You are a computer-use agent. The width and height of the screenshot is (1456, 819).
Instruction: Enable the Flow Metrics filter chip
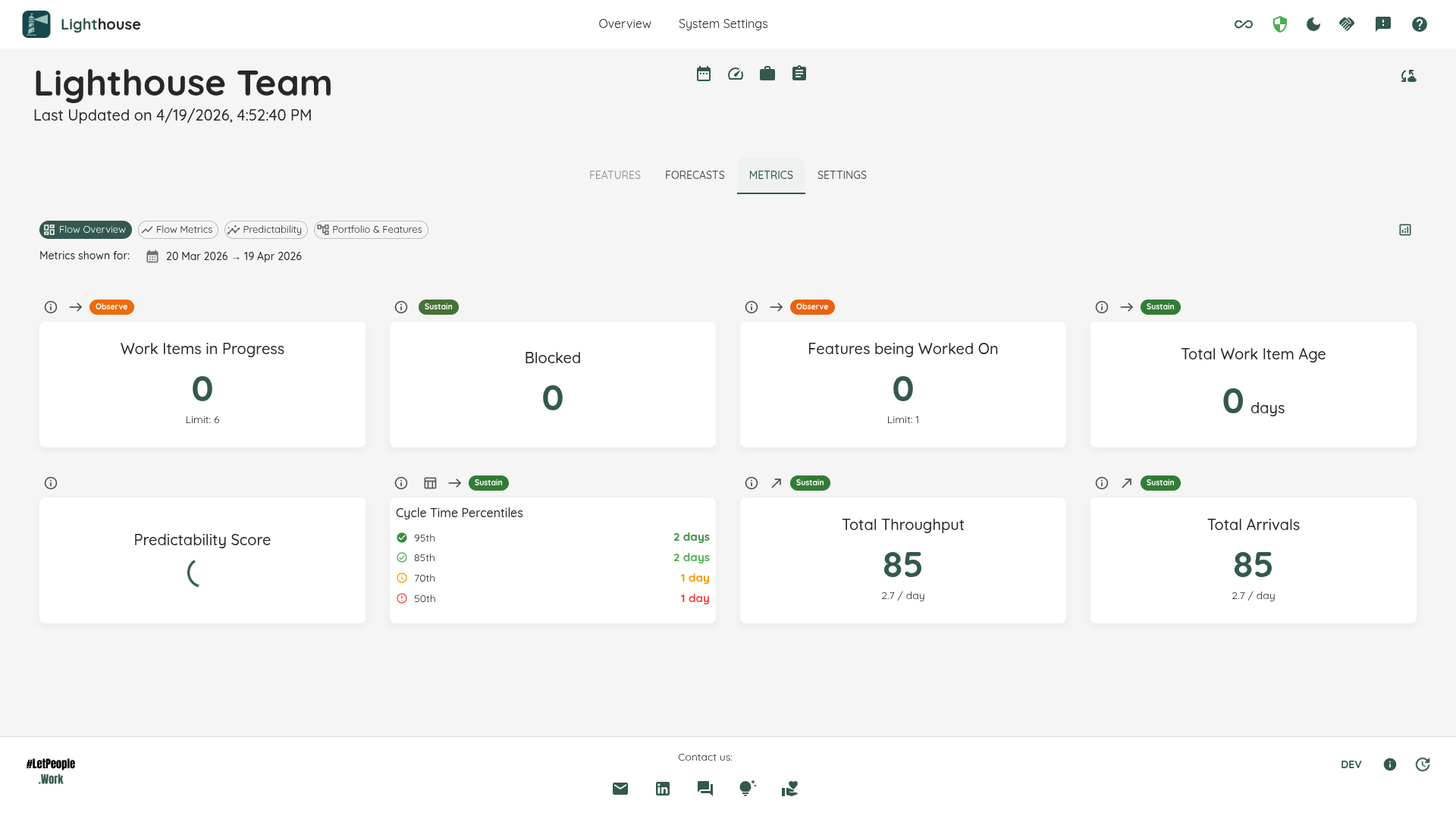(x=177, y=229)
